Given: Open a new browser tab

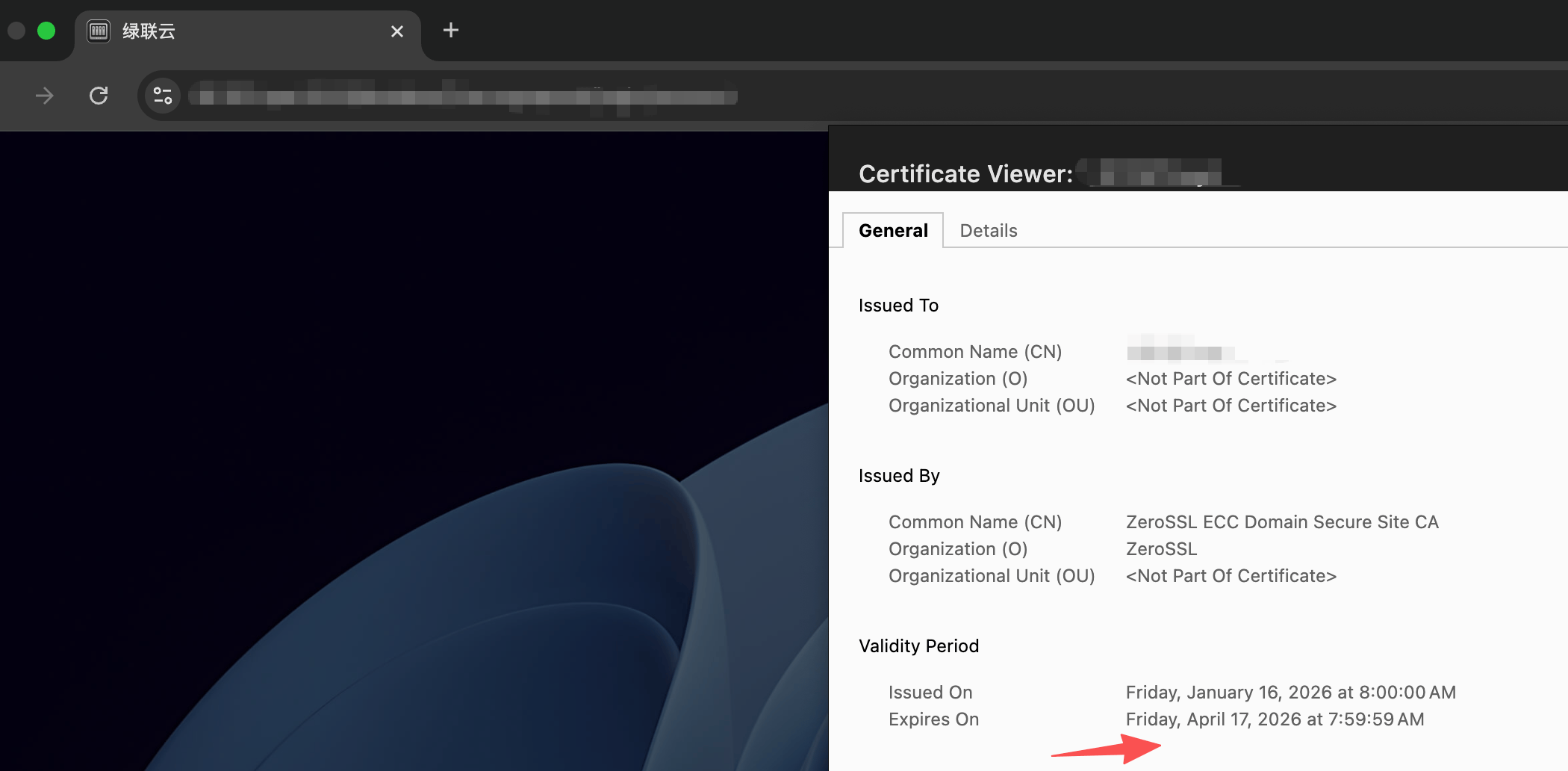Looking at the screenshot, I should click(x=450, y=31).
